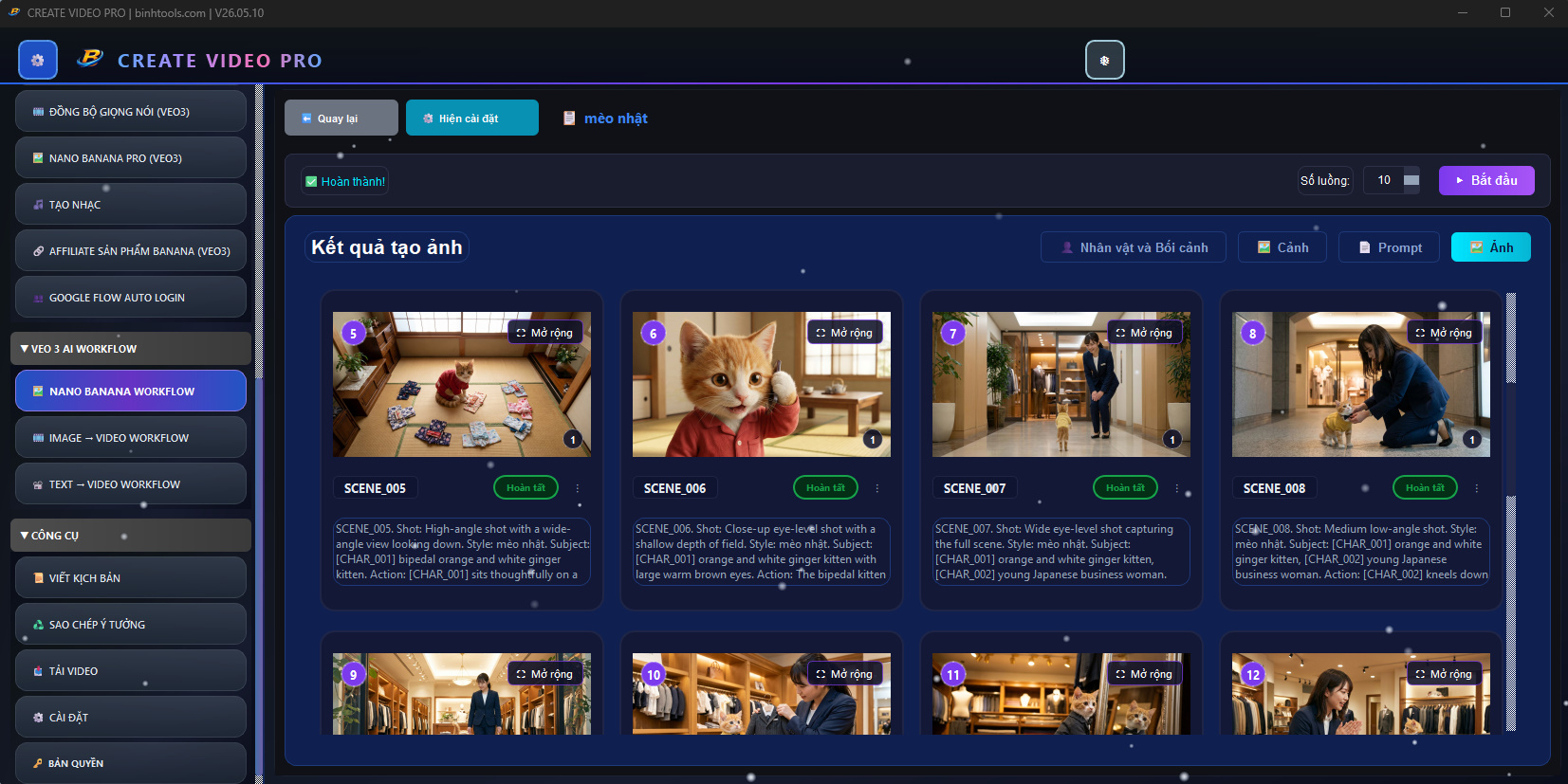Open the three-dot menu for SCENE_006
This screenshot has height=784, width=1568.
click(x=877, y=488)
